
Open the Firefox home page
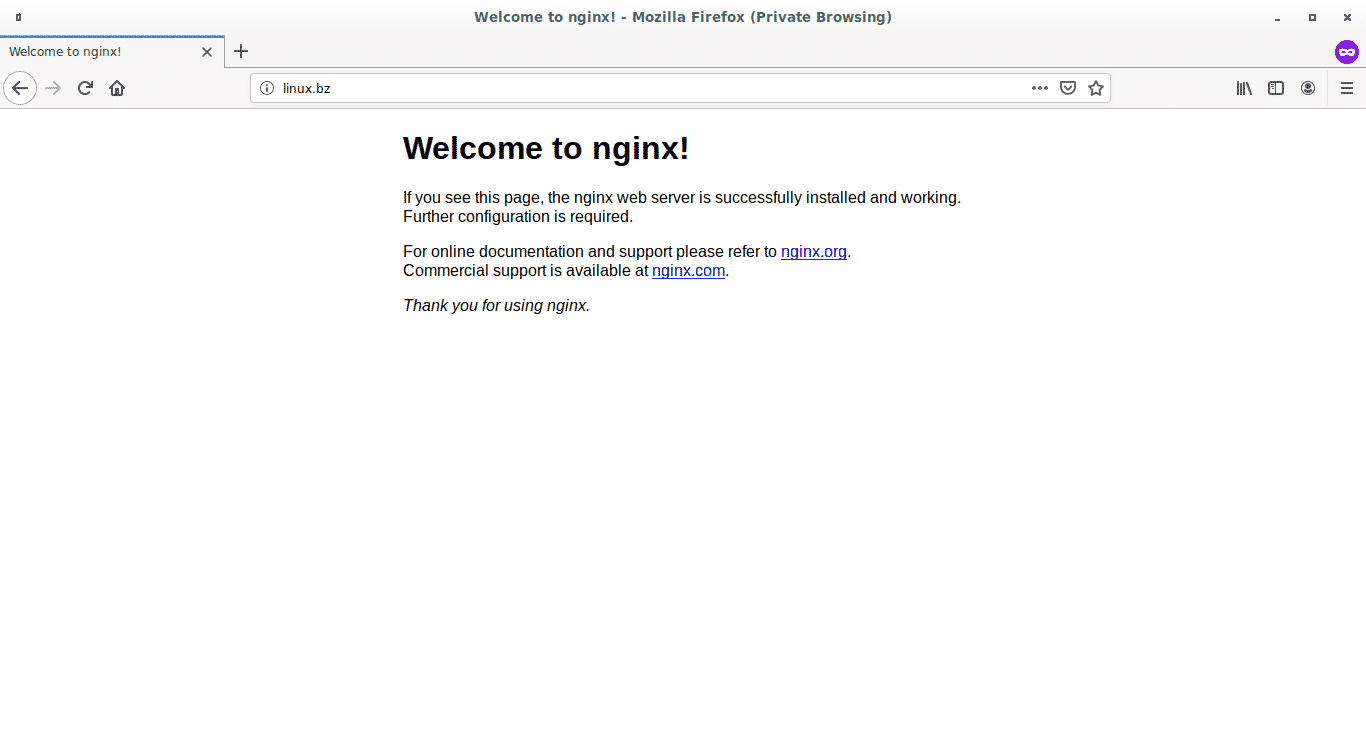pyautogui.click(x=117, y=88)
